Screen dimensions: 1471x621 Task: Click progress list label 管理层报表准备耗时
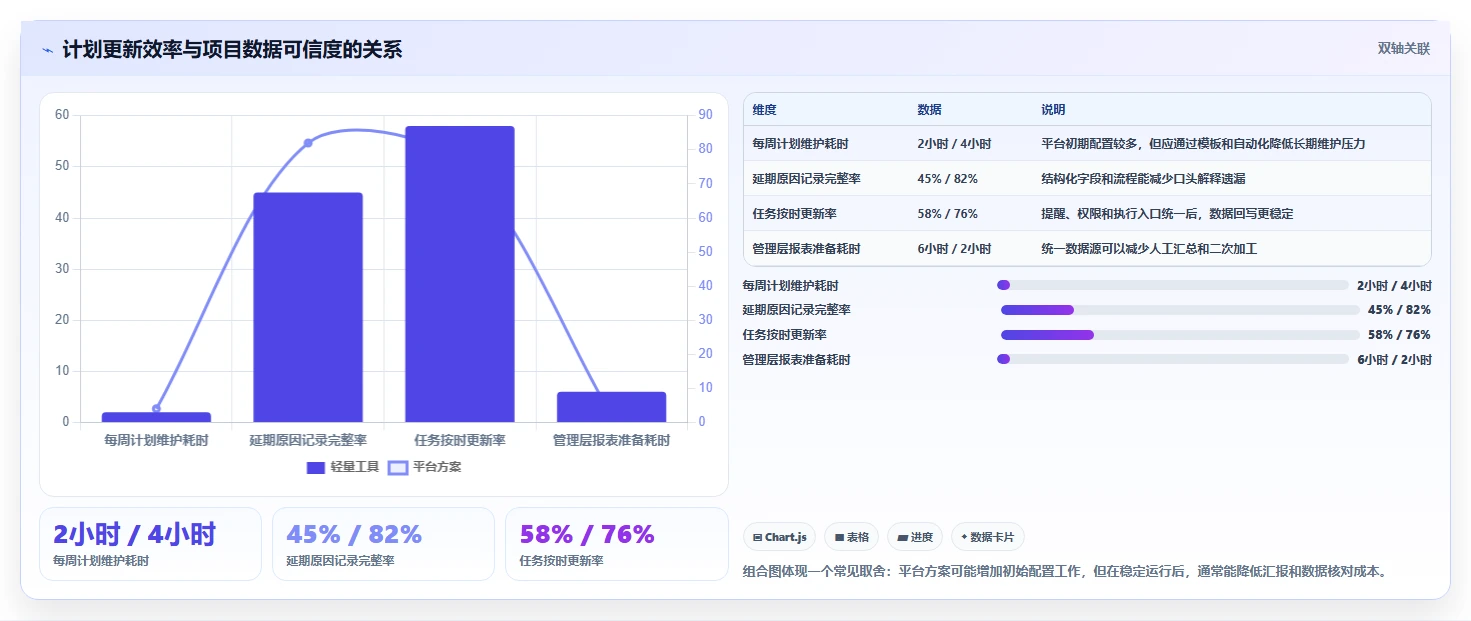(797, 360)
